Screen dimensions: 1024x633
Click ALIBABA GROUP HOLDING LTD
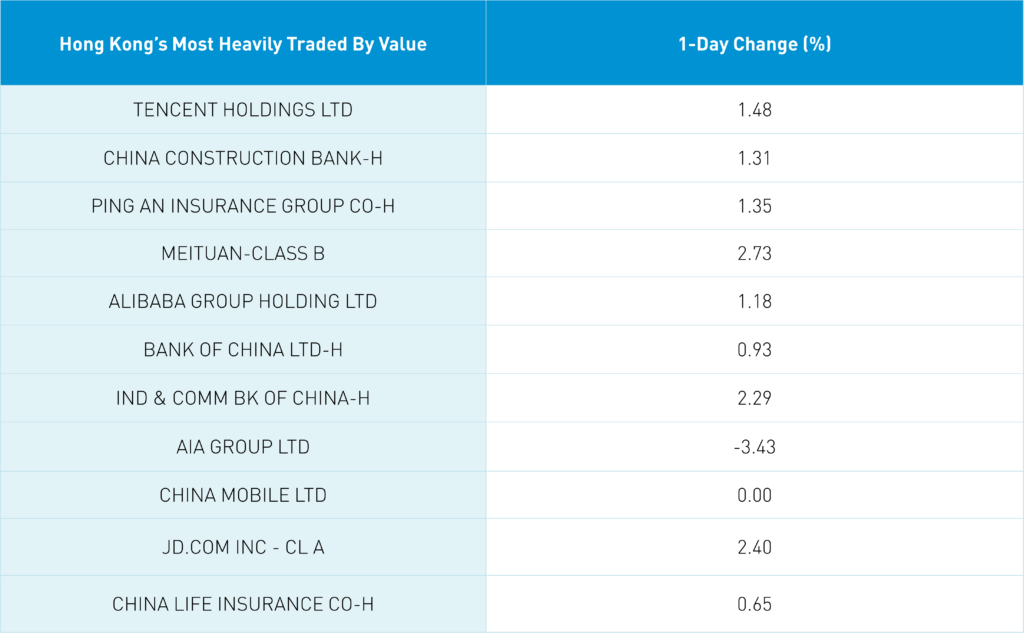[x=243, y=302]
